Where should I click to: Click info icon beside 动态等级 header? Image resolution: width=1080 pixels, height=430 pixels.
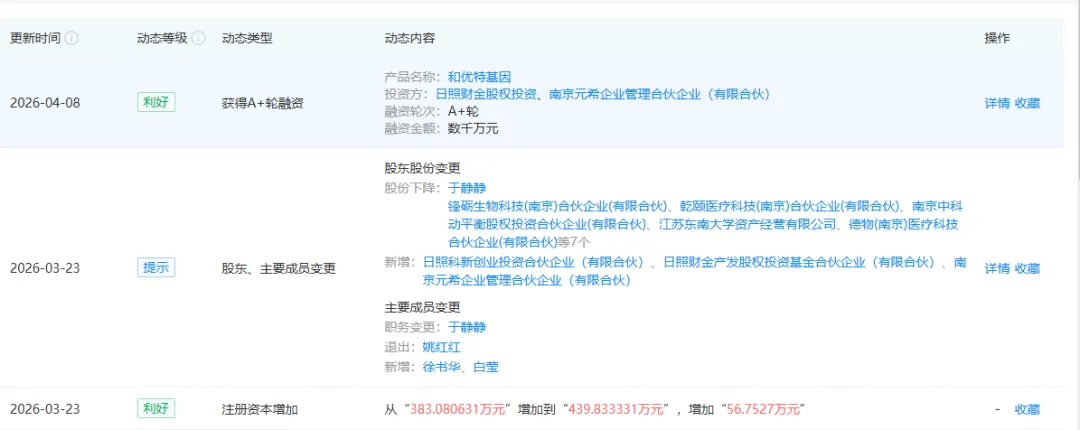click(199, 39)
